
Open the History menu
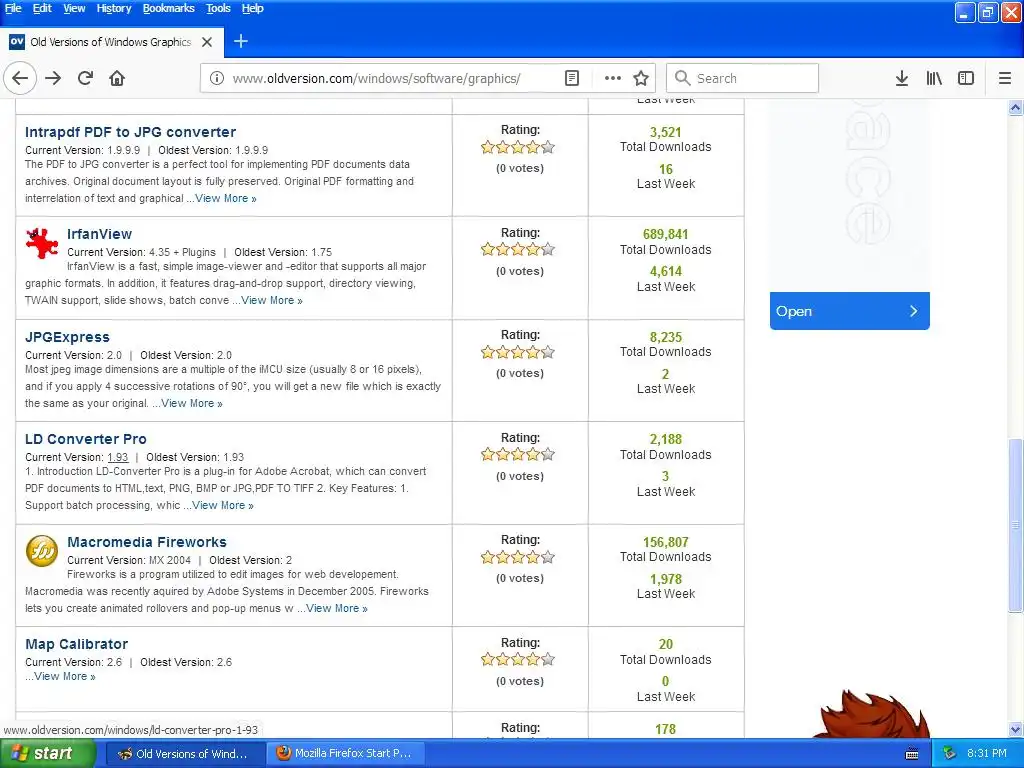tap(114, 8)
